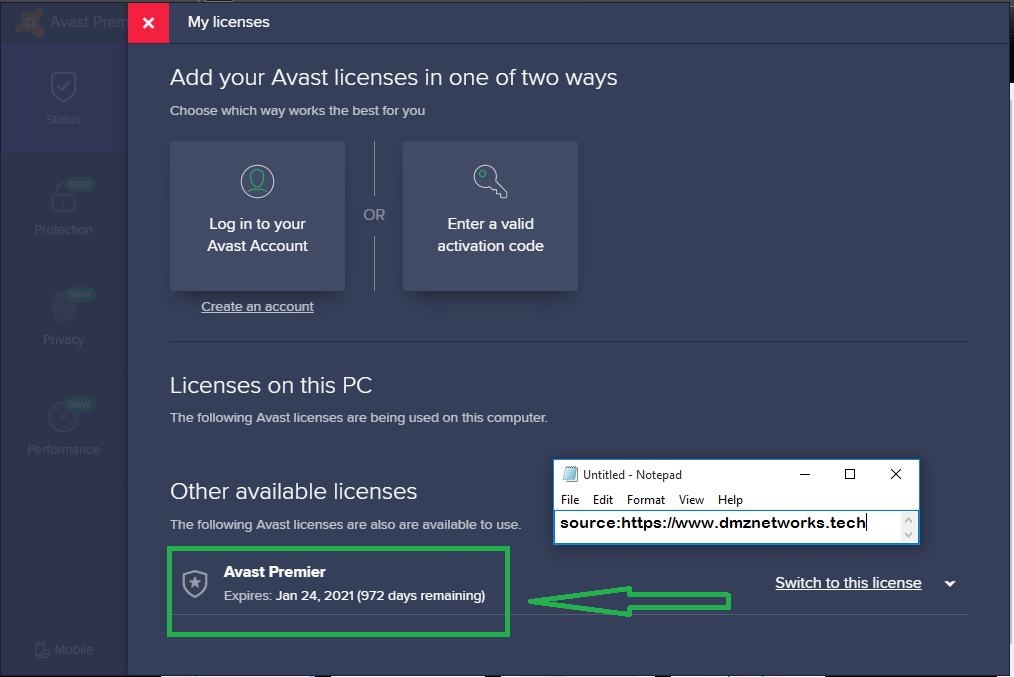1014x677 pixels.
Task: Select Log in to your Avast Account
Action: [x=257, y=216]
